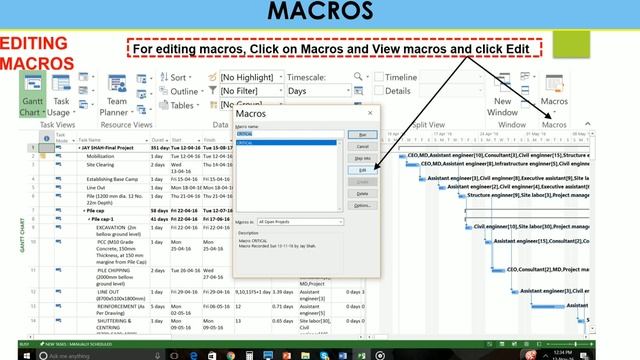Switch to MS Project on the taskbar

coord(362,356)
